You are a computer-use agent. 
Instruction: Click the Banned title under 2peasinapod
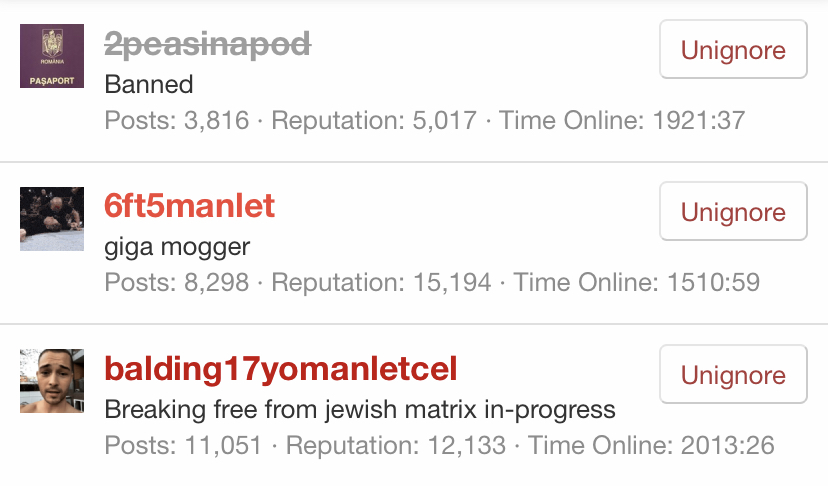click(x=149, y=84)
